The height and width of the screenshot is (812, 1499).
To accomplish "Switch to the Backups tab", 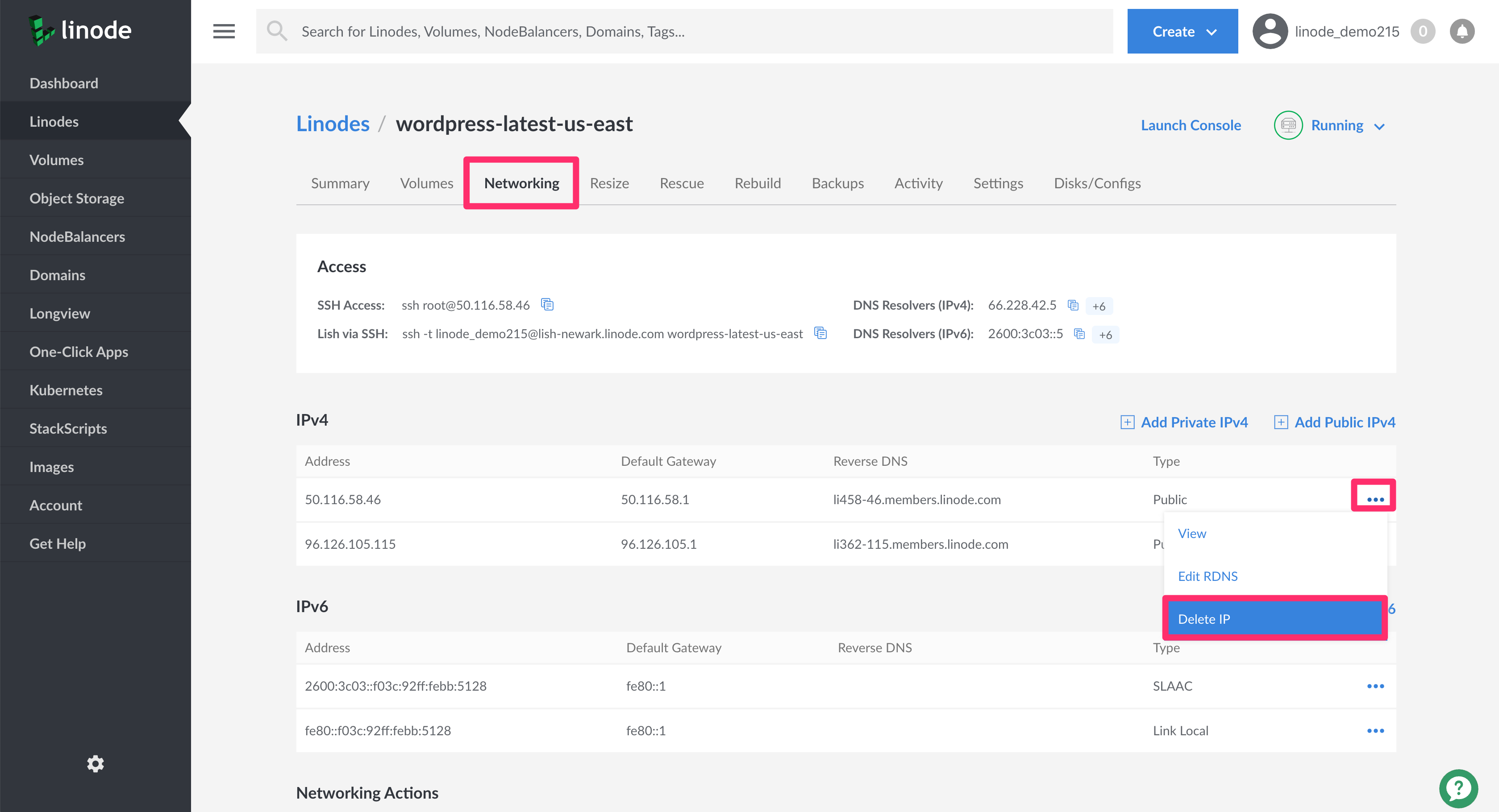I will coord(837,183).
